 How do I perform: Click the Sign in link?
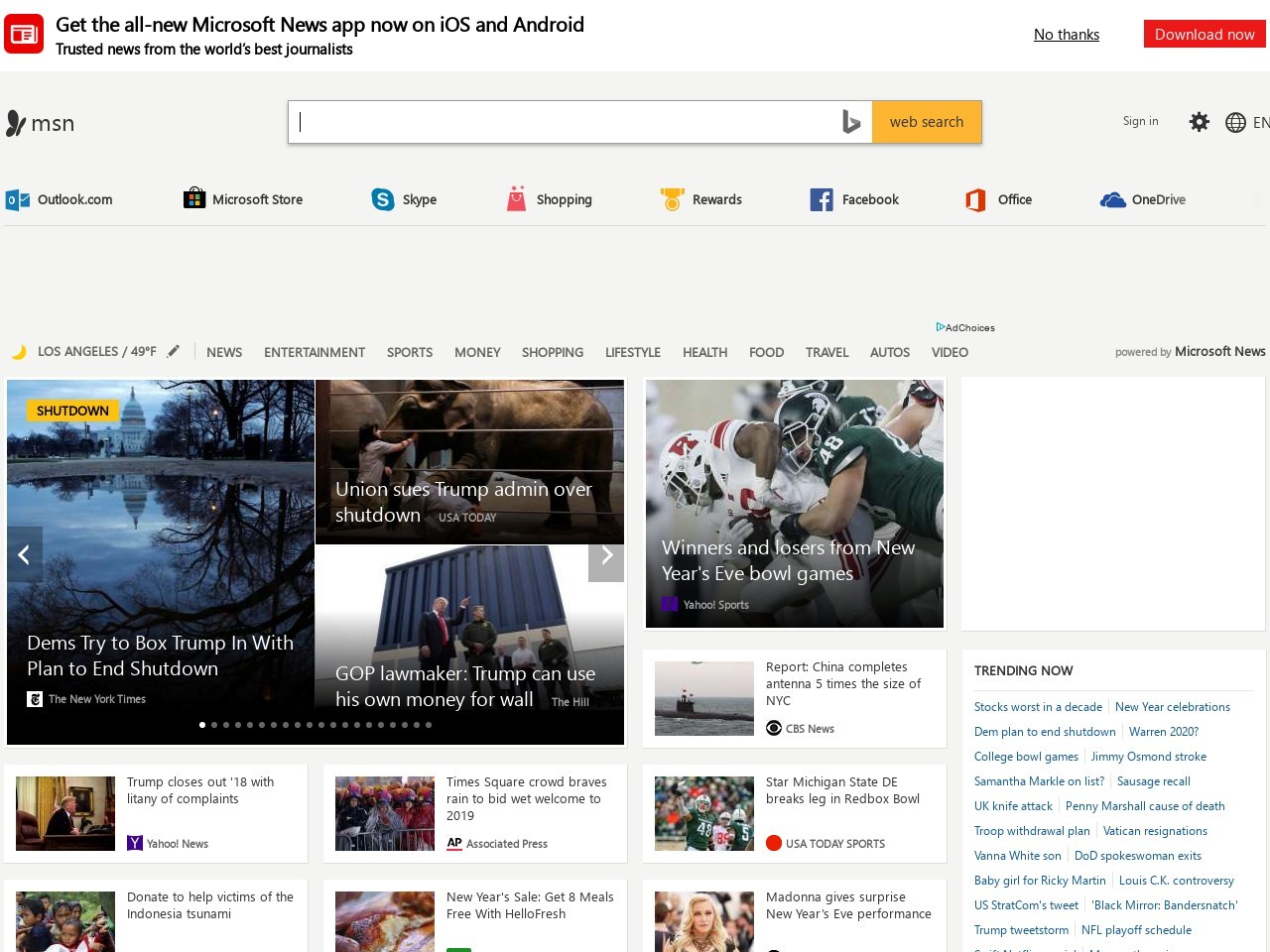coord(1140,121)
